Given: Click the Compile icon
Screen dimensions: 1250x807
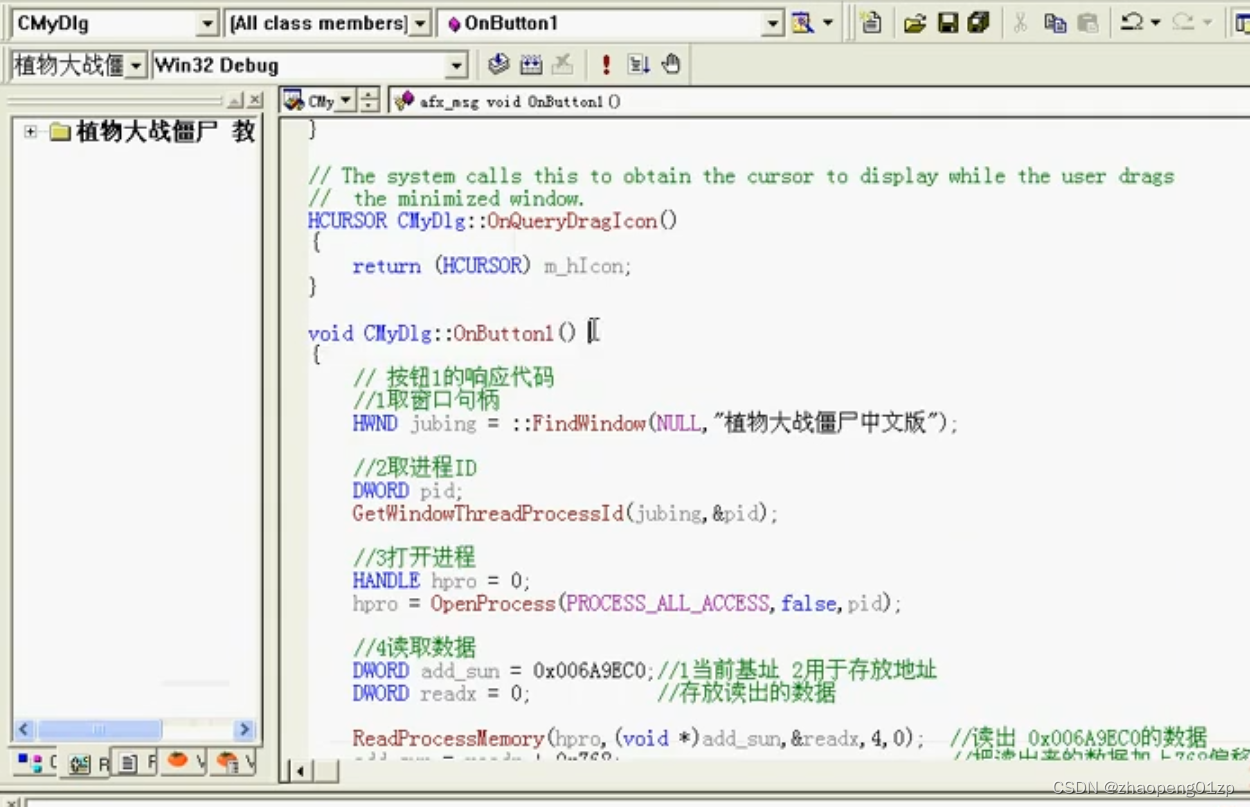Looking at the screenshot, I should click(498, 65).
